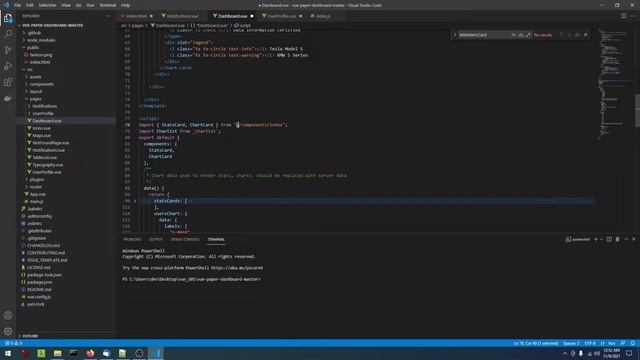Collapse the public folder
Image resolution: width=640 pixels, height=360 pixels.
tap(33, 47)
